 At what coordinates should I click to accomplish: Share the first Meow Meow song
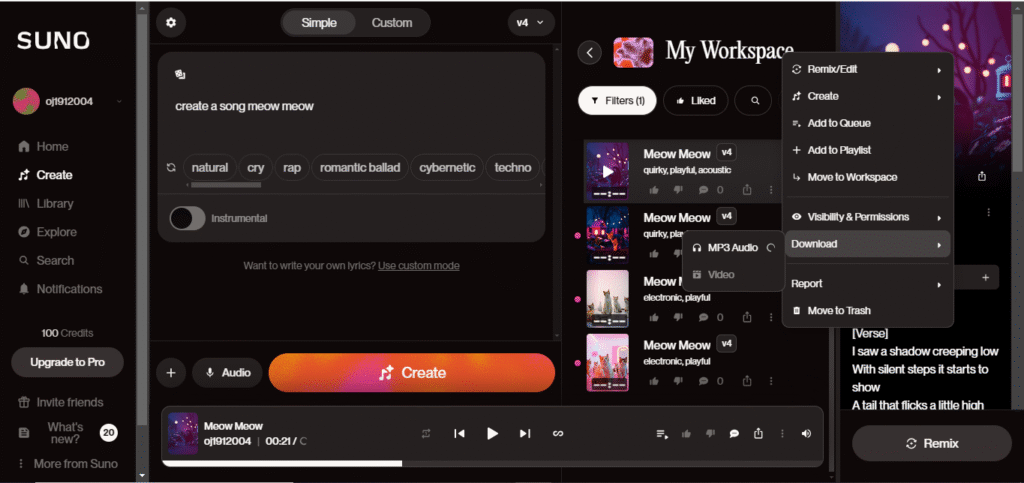(746, 190)
